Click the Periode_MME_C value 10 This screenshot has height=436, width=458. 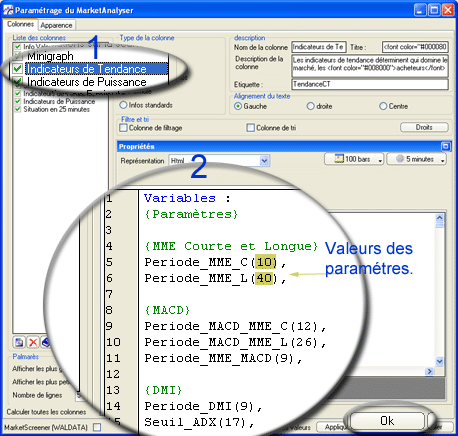click(x=265, y=262)
